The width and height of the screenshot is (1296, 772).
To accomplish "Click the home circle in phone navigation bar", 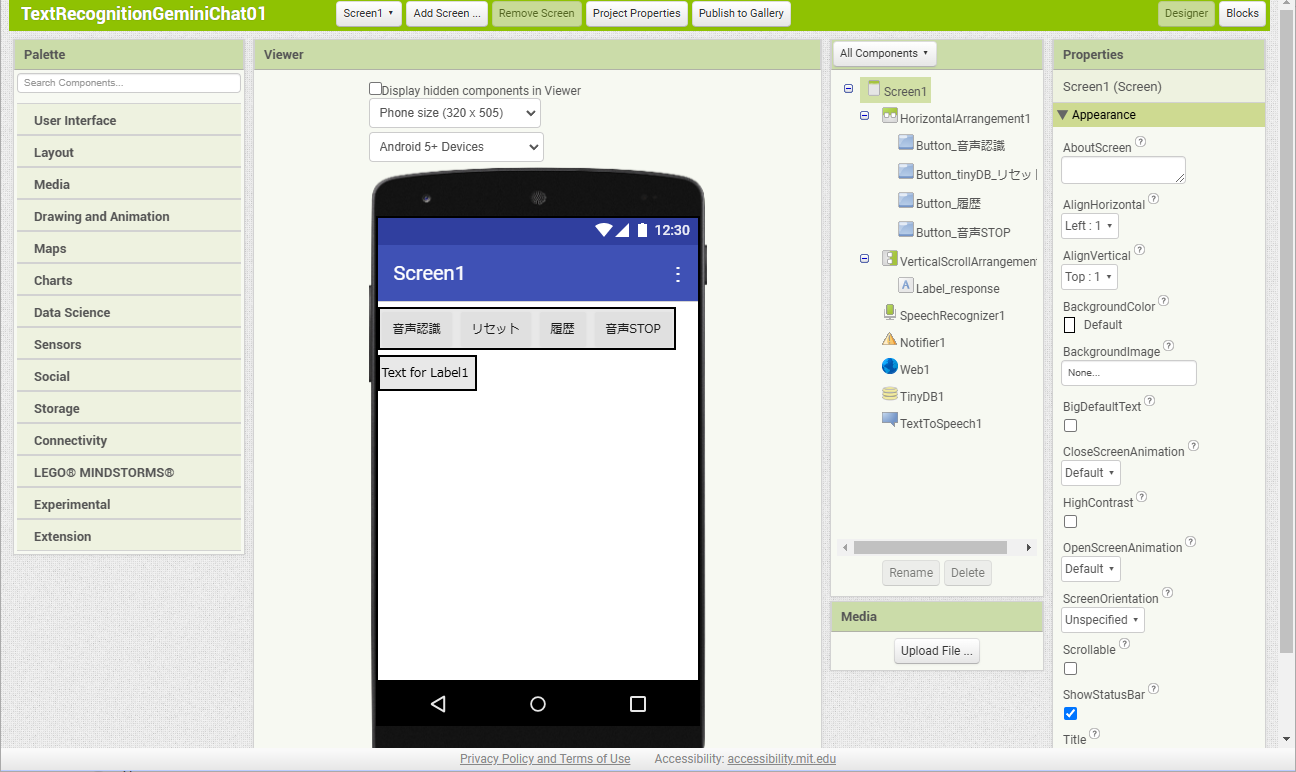I will click(x=538, y=704).
